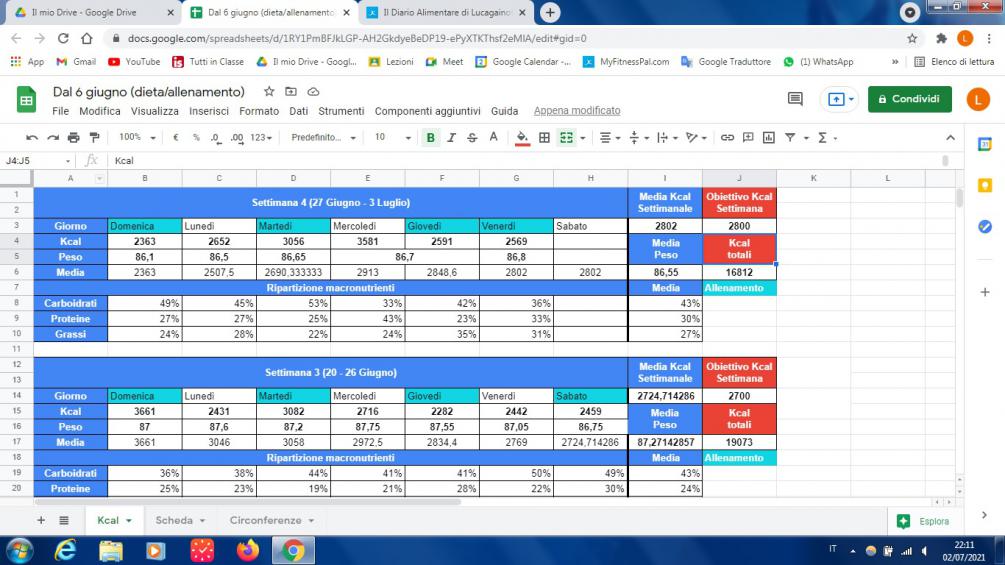Viewport: 1005px width, 565px height.
Task: Open comment history icon
Action: pos(796,99)
